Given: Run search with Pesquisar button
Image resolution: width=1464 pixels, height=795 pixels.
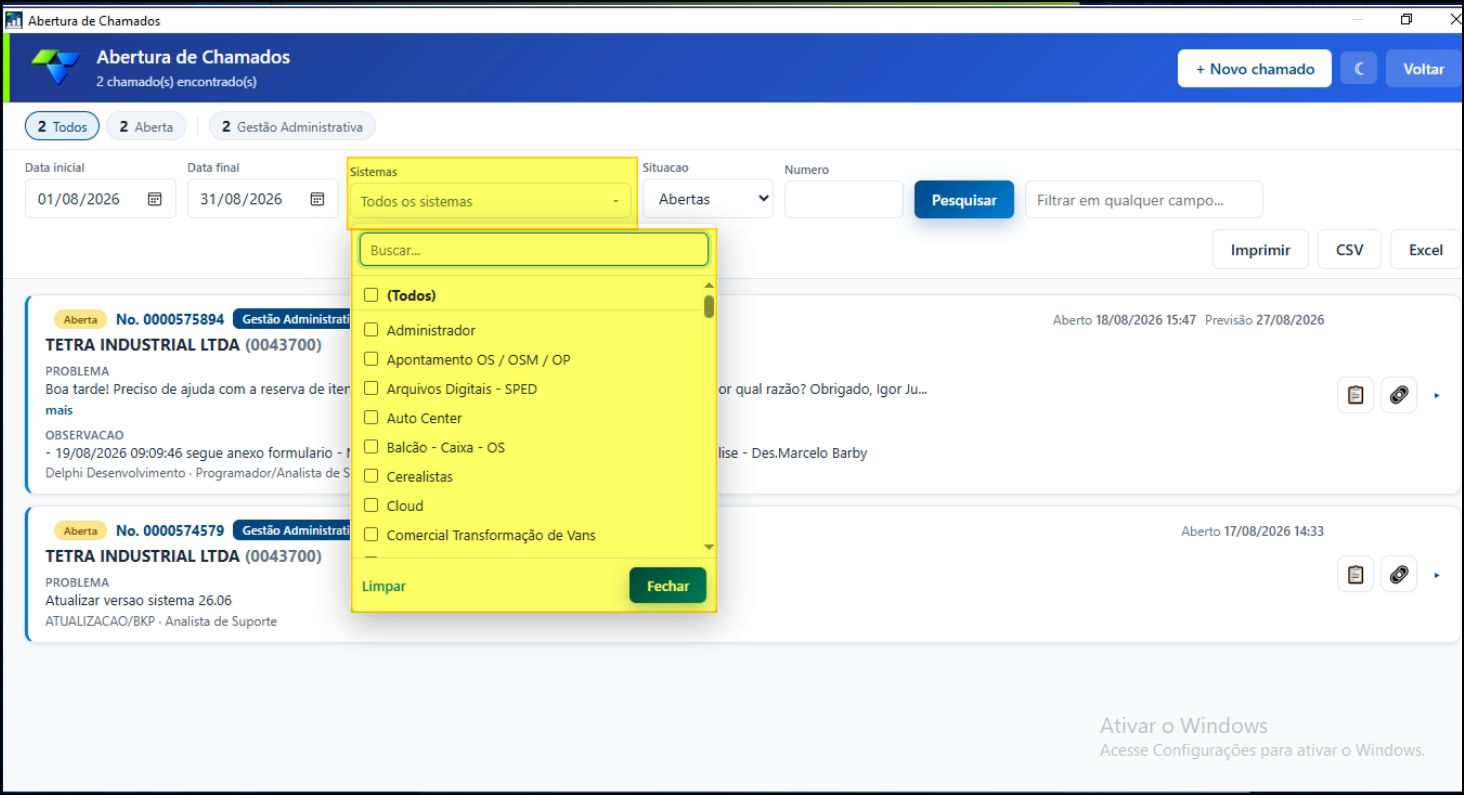Looking at the screenshot, I should point(964,200).
